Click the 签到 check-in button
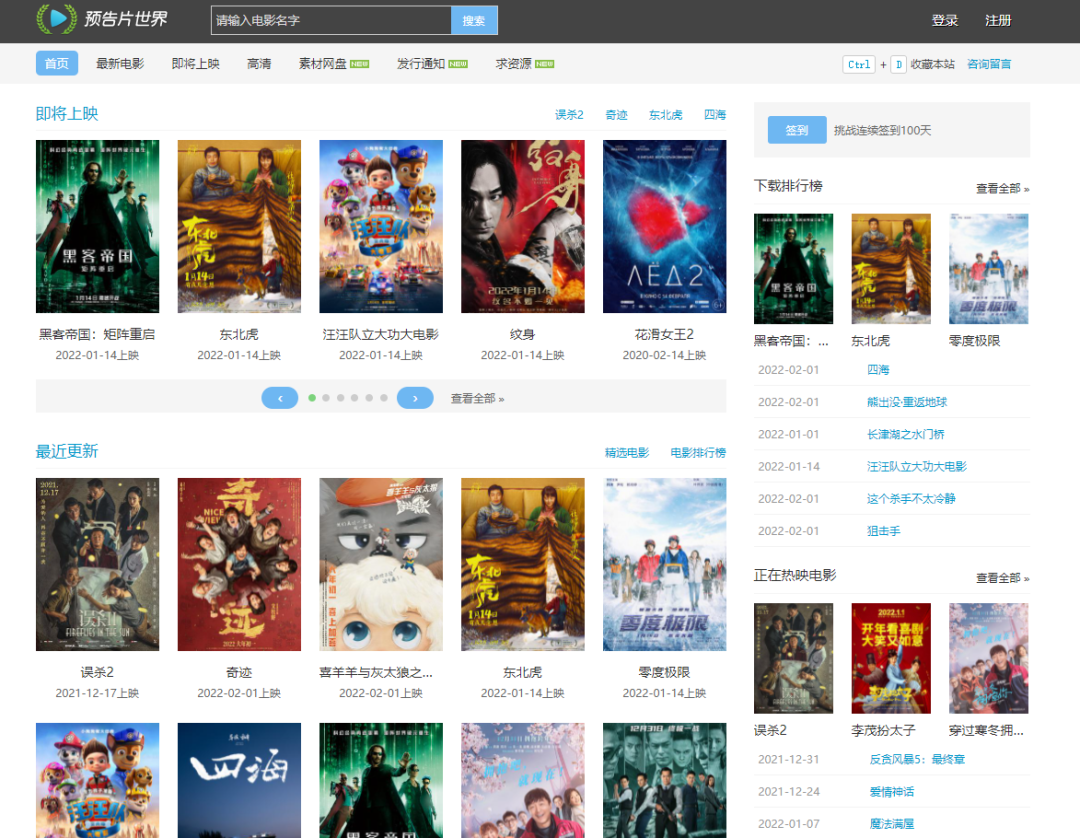Screen dimensions: 1080x838 pyautogui.click(x=797, y=130)
